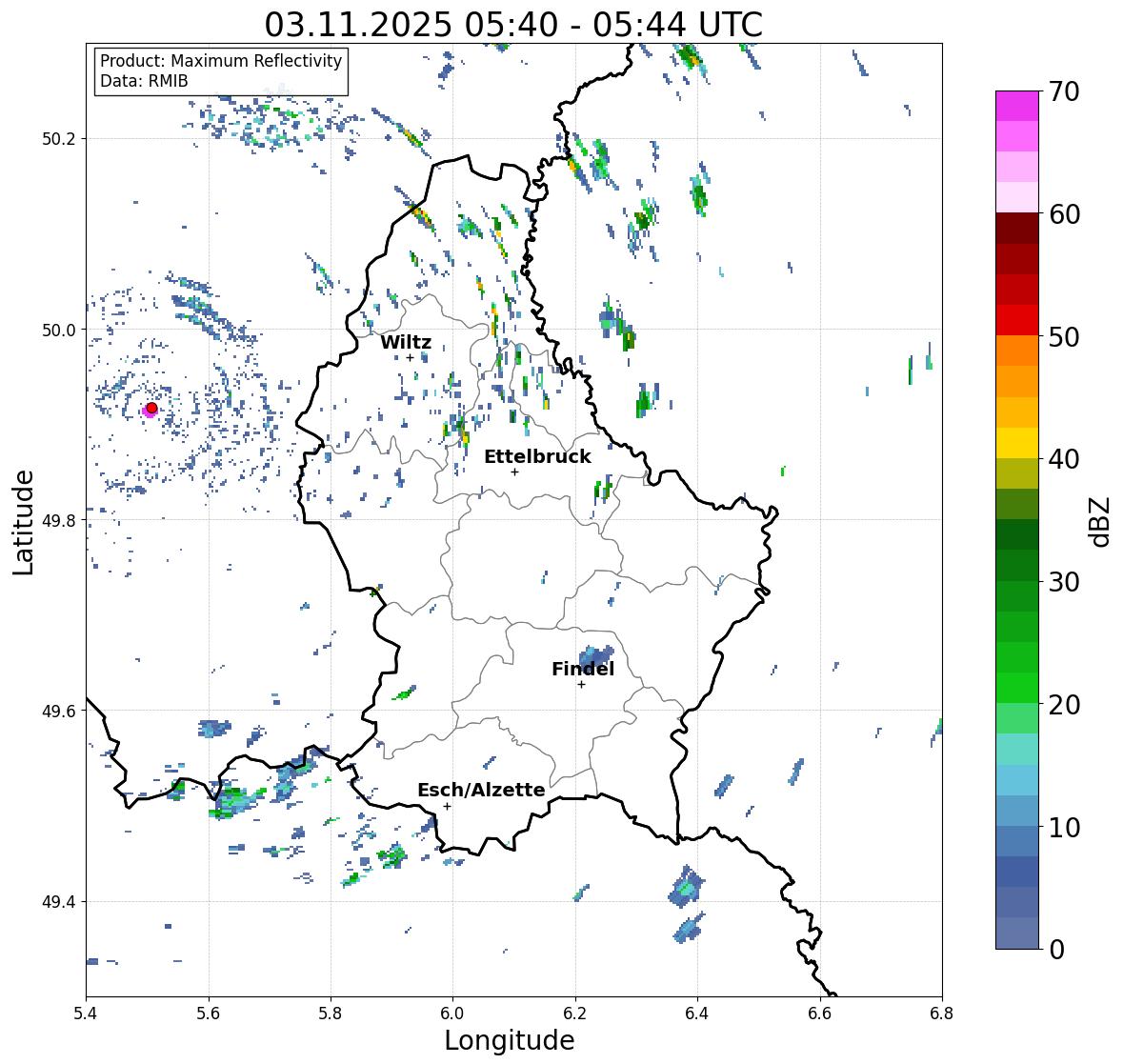
Task: Click the 6.4 longitude tick label
Action: click(697, 1014)
